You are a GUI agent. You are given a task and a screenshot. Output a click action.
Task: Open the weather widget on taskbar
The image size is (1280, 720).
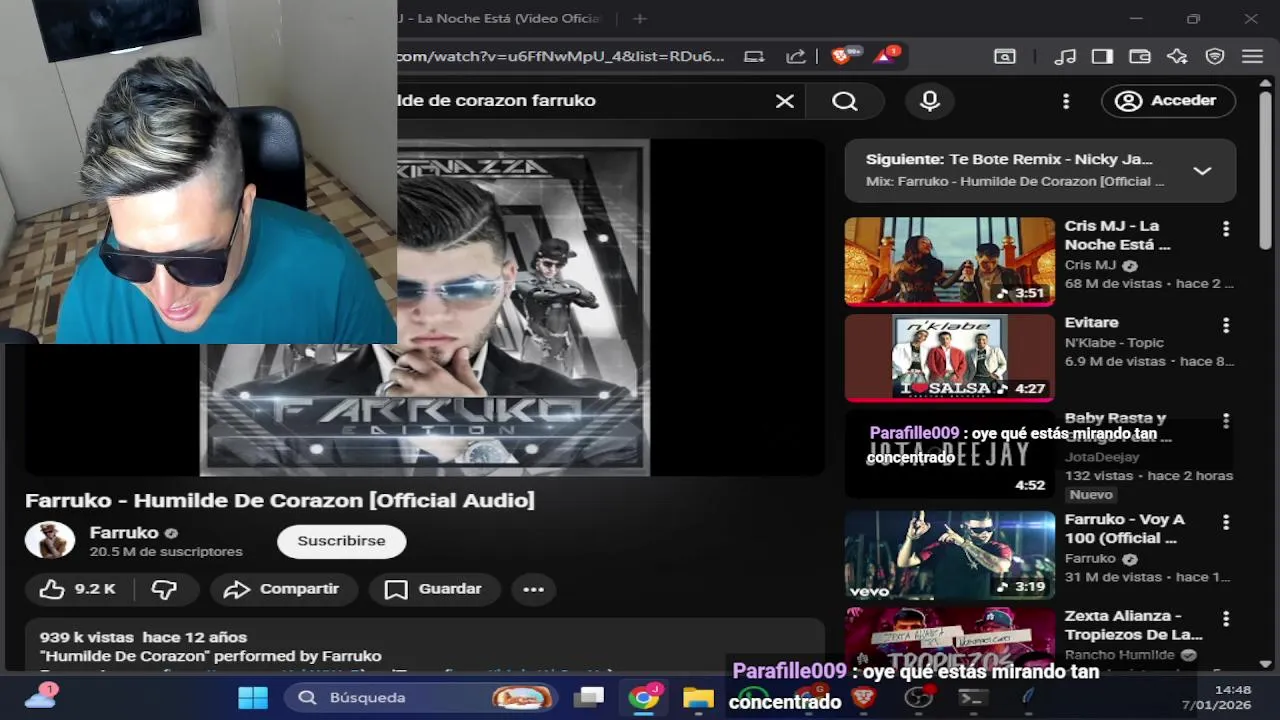40,697
